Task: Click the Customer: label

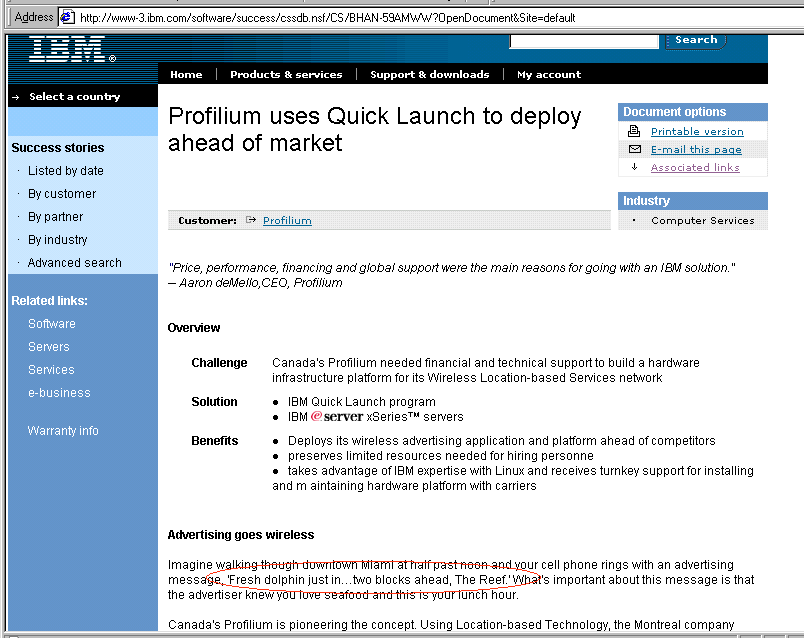Action: [208, 221]
